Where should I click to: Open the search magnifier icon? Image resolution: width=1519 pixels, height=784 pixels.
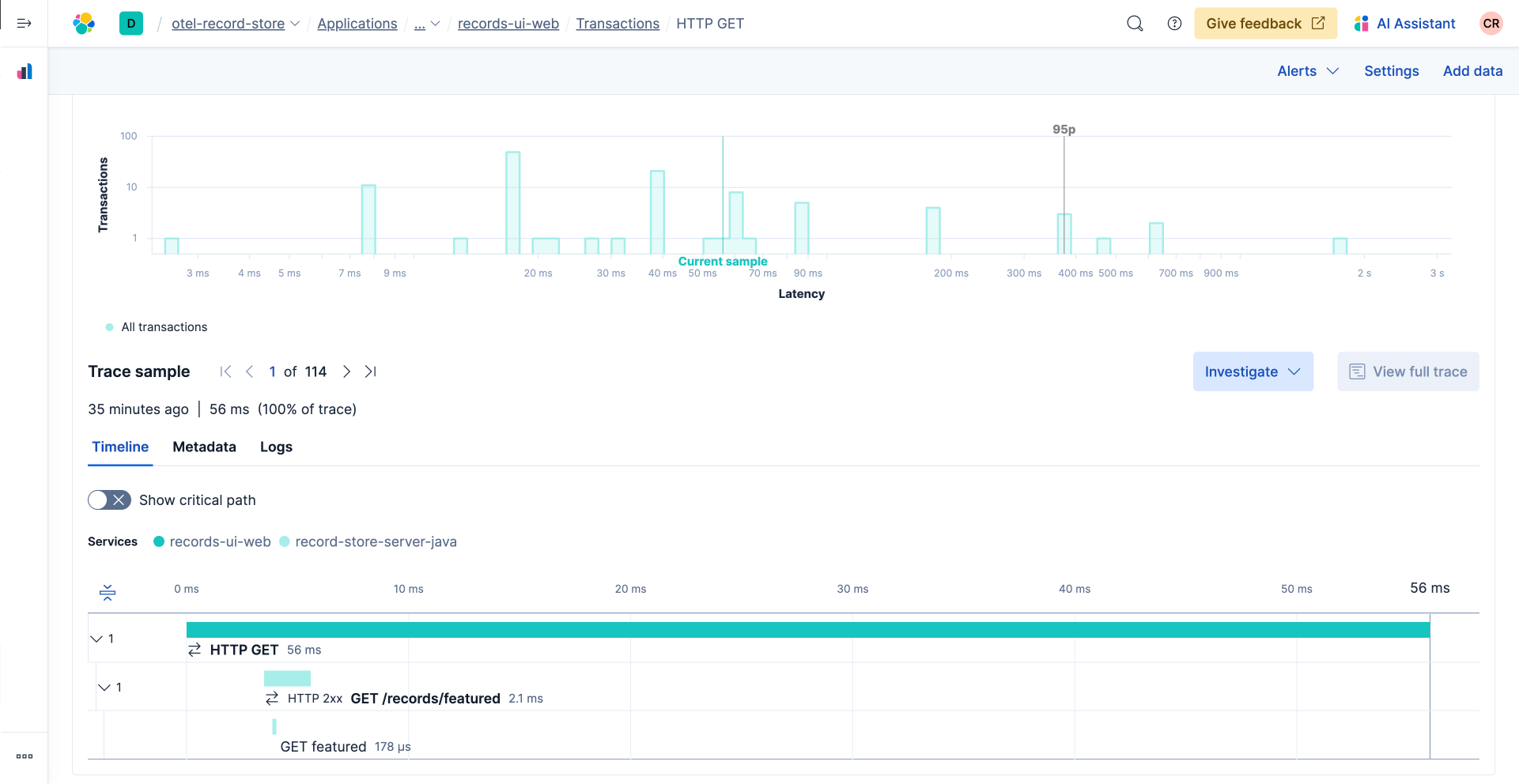[1135, 24]
